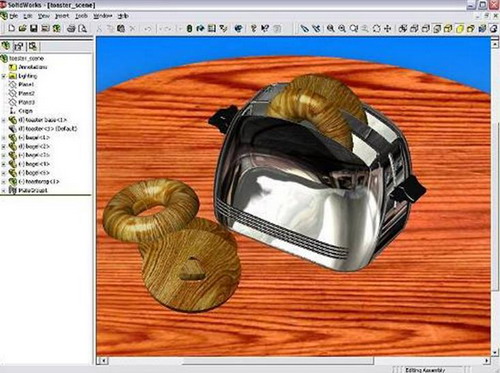Expand the MateGroup1 node
This screenshot has height=373, width=500.
(4, 191)
